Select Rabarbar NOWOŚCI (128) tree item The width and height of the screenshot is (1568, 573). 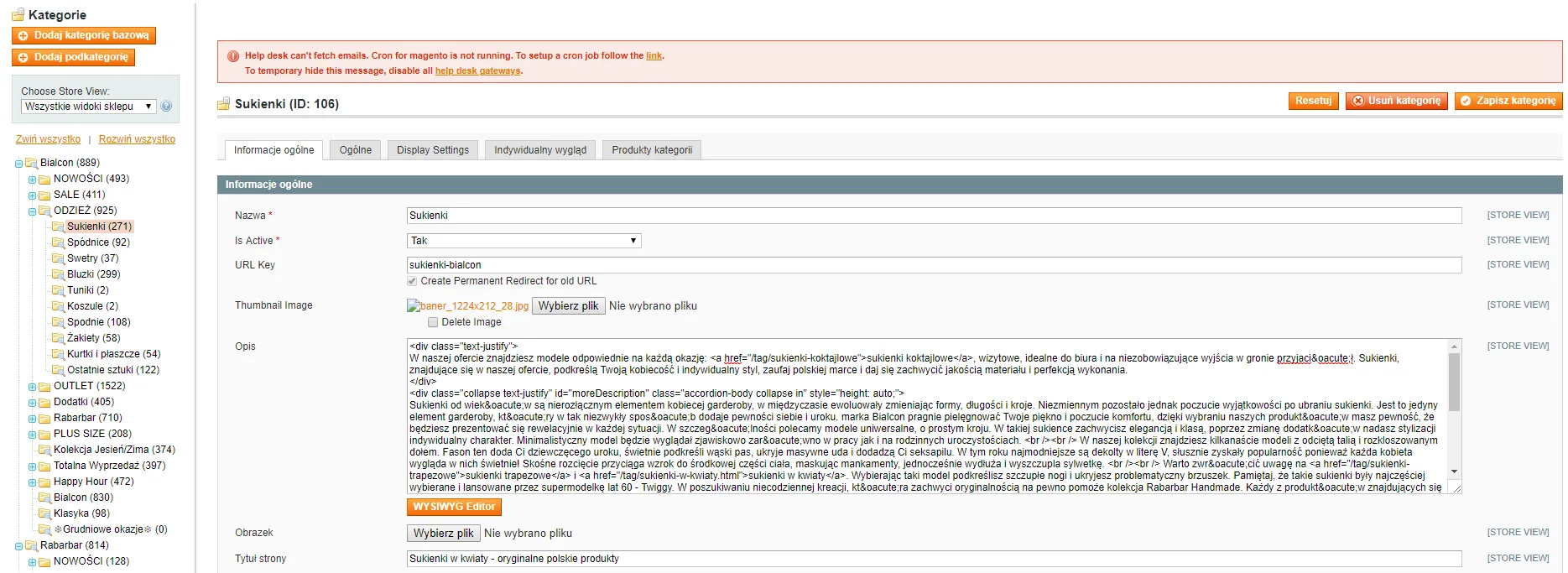tap(91, 561)
